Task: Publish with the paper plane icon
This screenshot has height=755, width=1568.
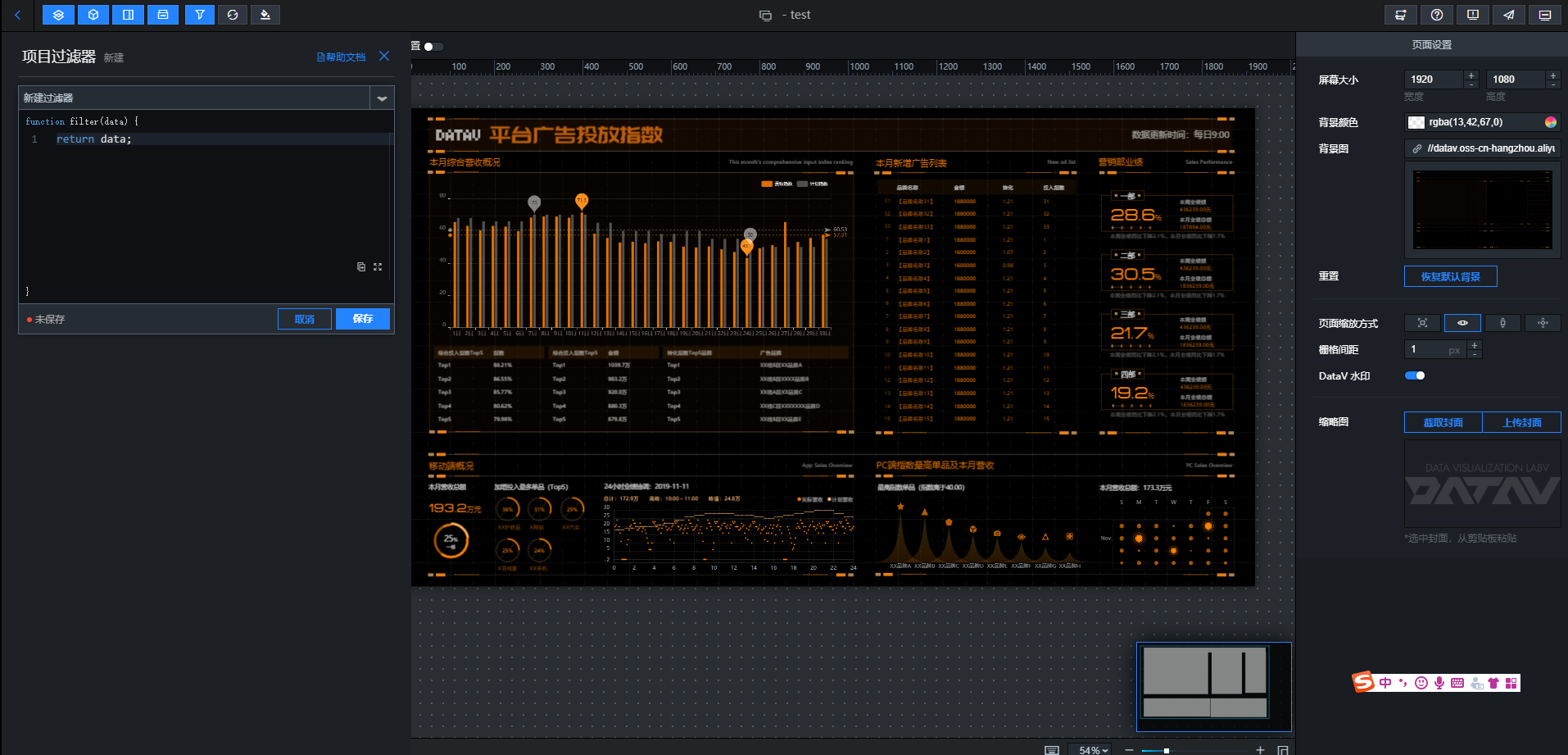Action: [1509, 15]
